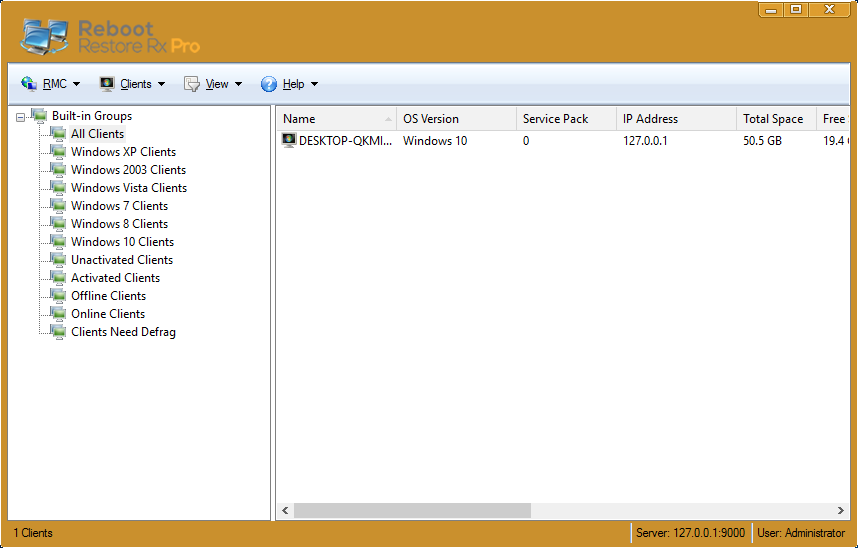Click the DESKTOP-QKMI client computer icon
The height and width of the screenshot is (548, 858).
point(289,141)
